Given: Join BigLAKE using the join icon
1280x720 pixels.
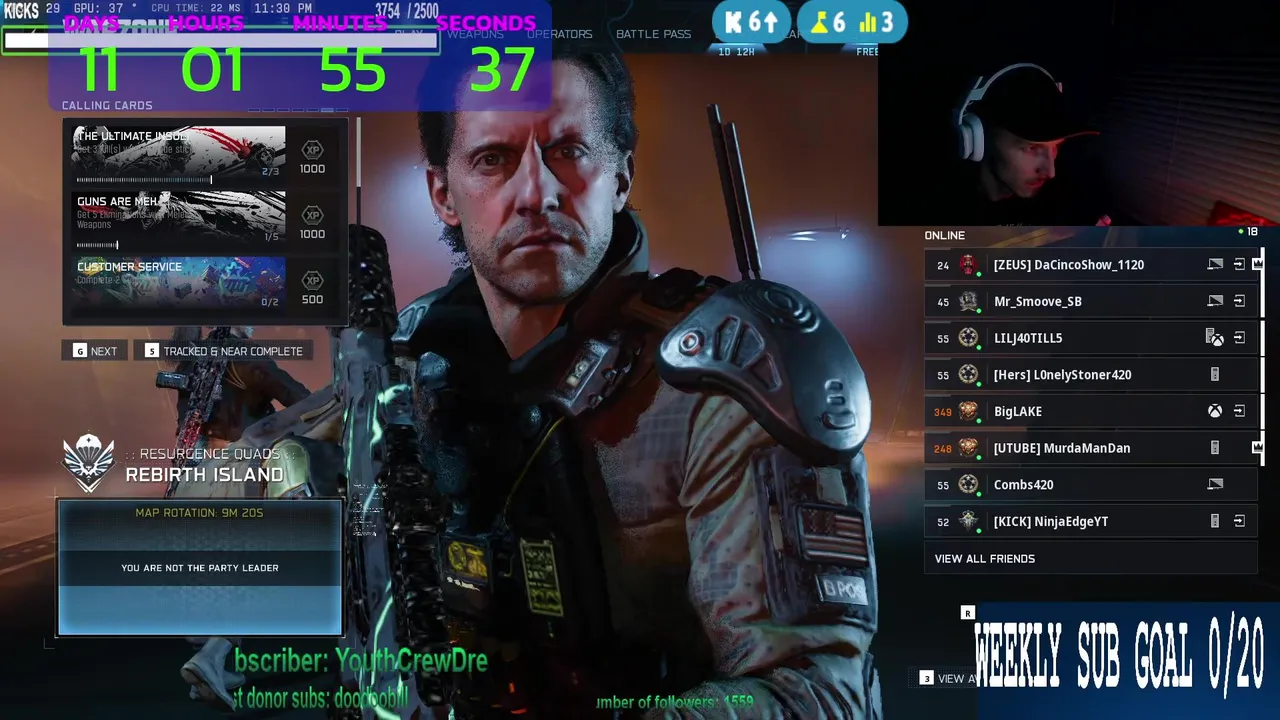Looking at the screenshot, I should [1239, 411].
